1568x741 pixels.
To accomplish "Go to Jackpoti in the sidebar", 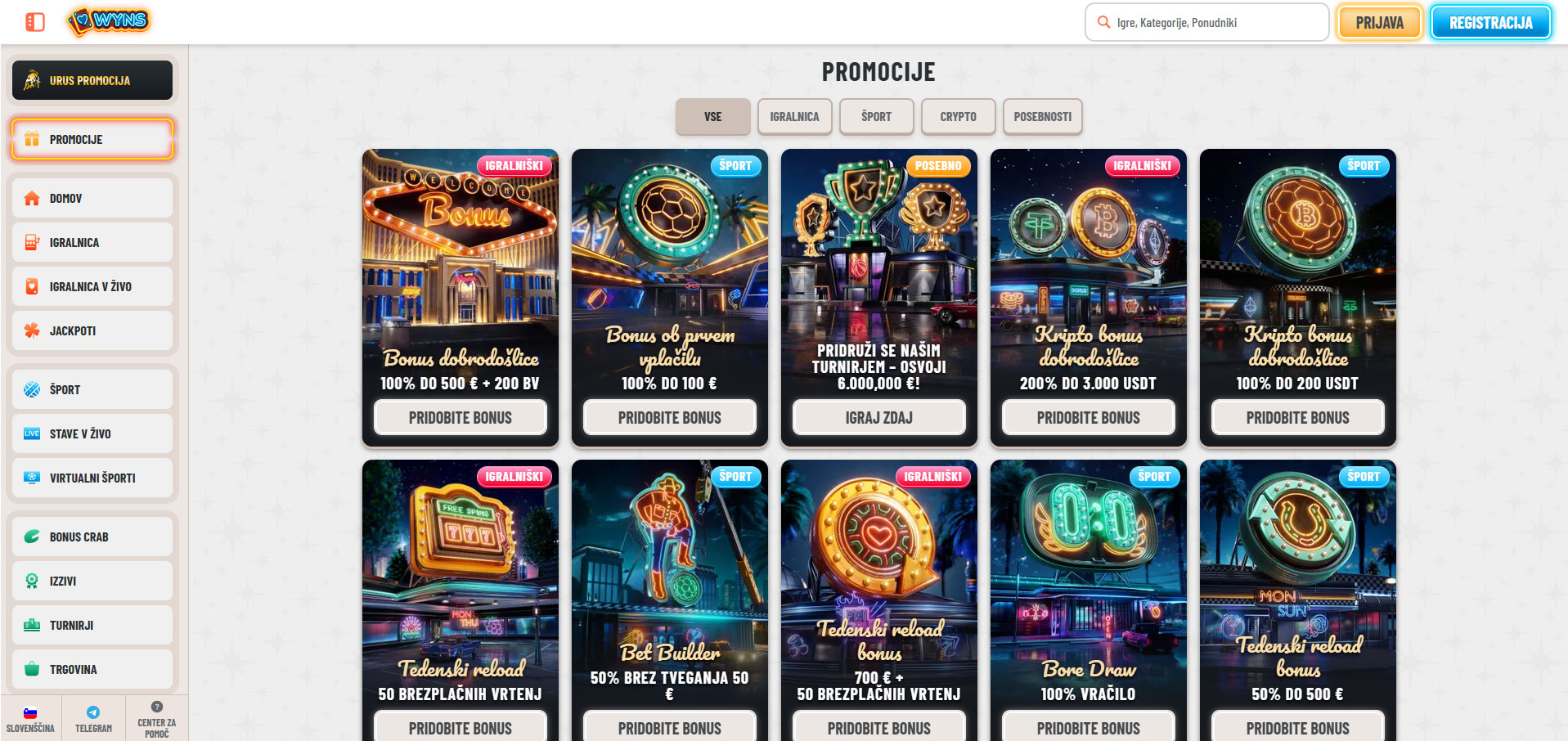I will pos(92,330).
